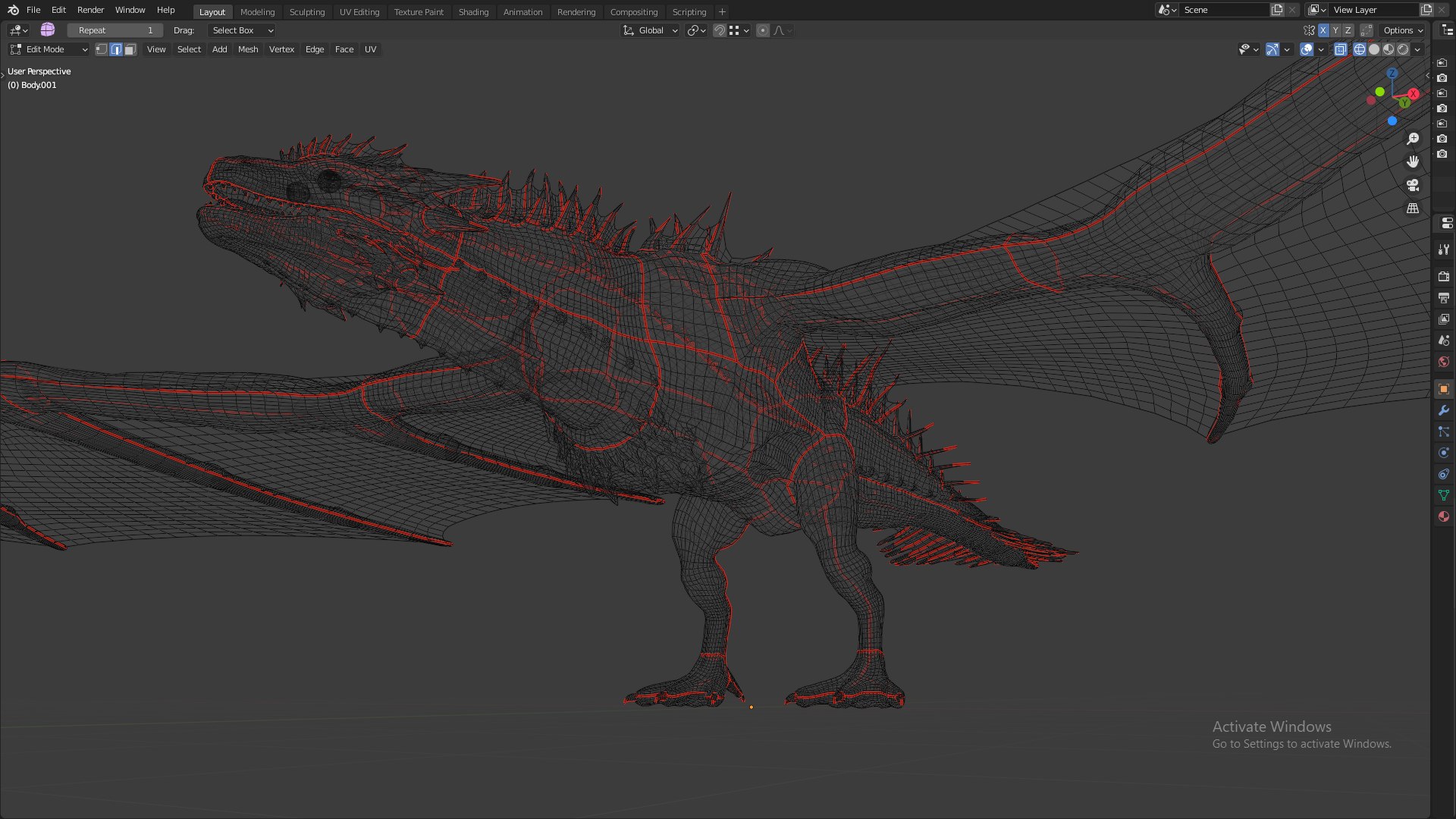Open the editor type dropdown
The width and height of the screenshot is (1456, 819).
18,30
